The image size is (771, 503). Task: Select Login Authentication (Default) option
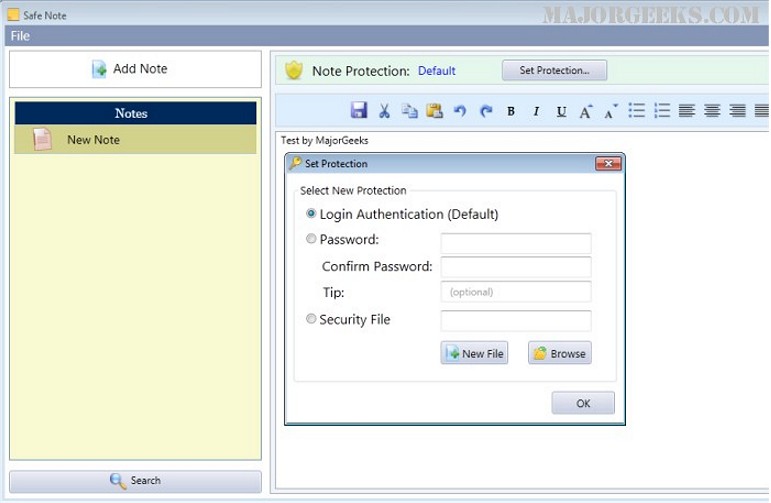point(311,213)
